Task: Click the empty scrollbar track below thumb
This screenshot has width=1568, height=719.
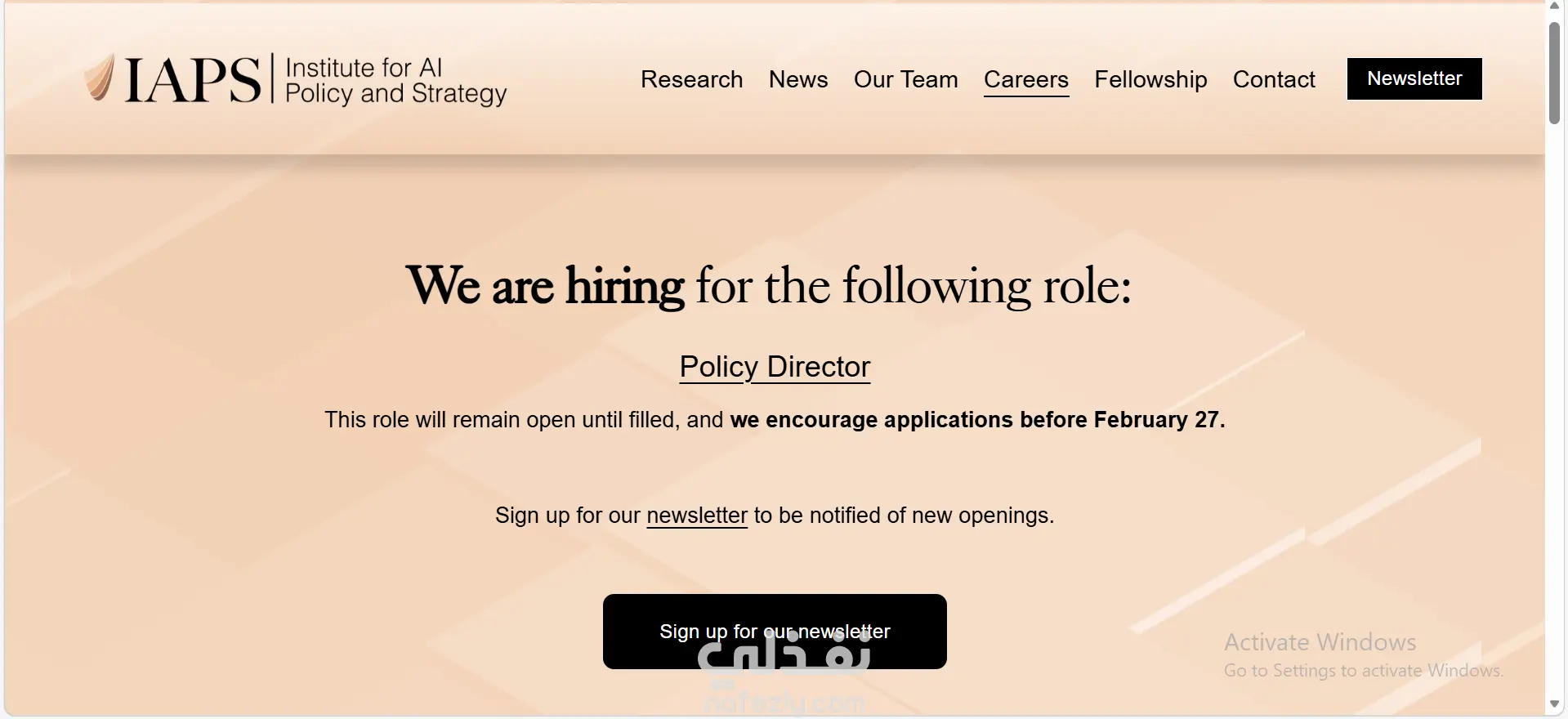Action: click(x=1554, y=409)
